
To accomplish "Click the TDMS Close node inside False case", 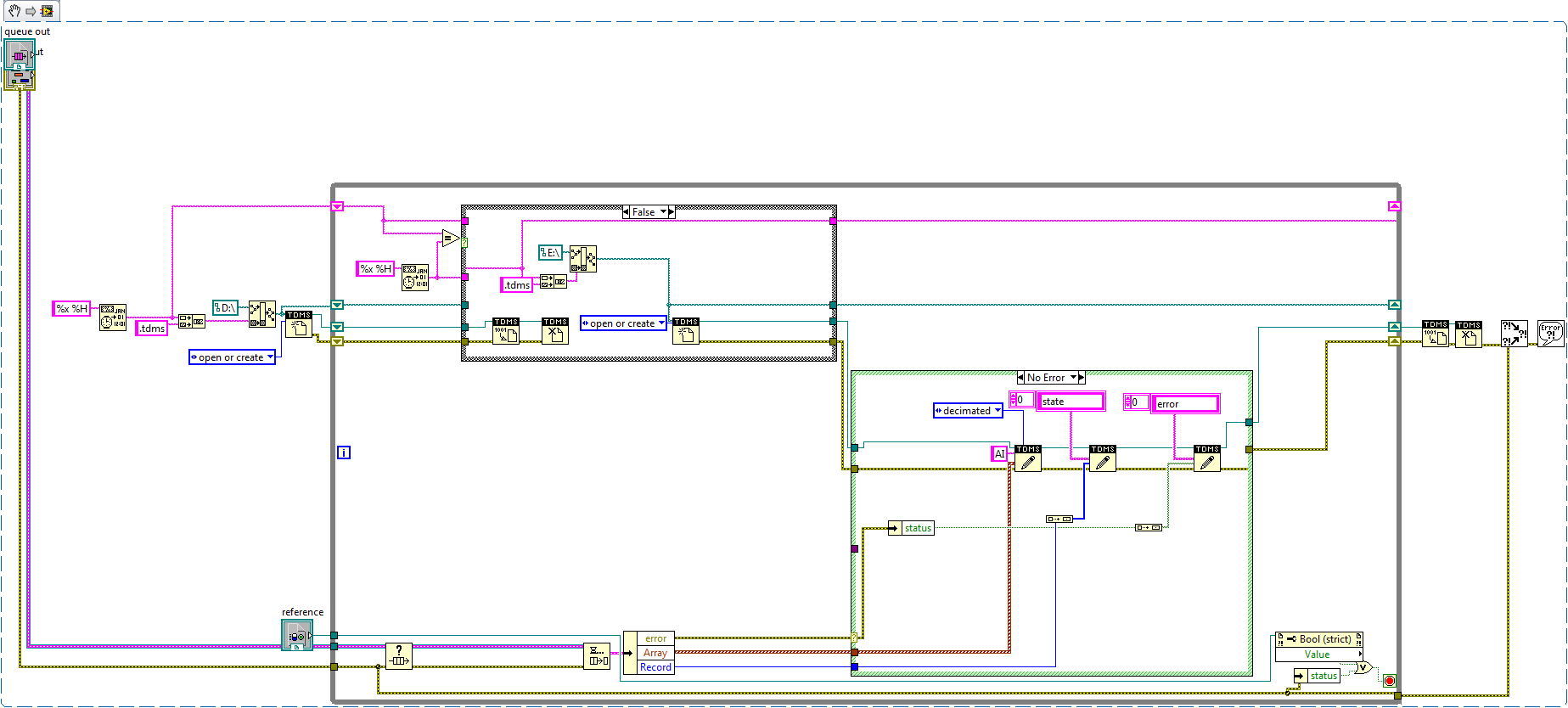I will 555,331.
